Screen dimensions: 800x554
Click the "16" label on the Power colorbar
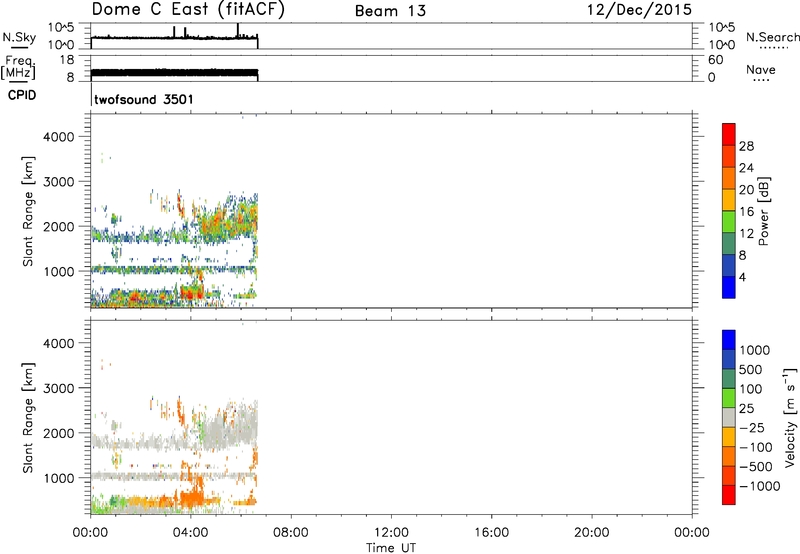(746, 212)
